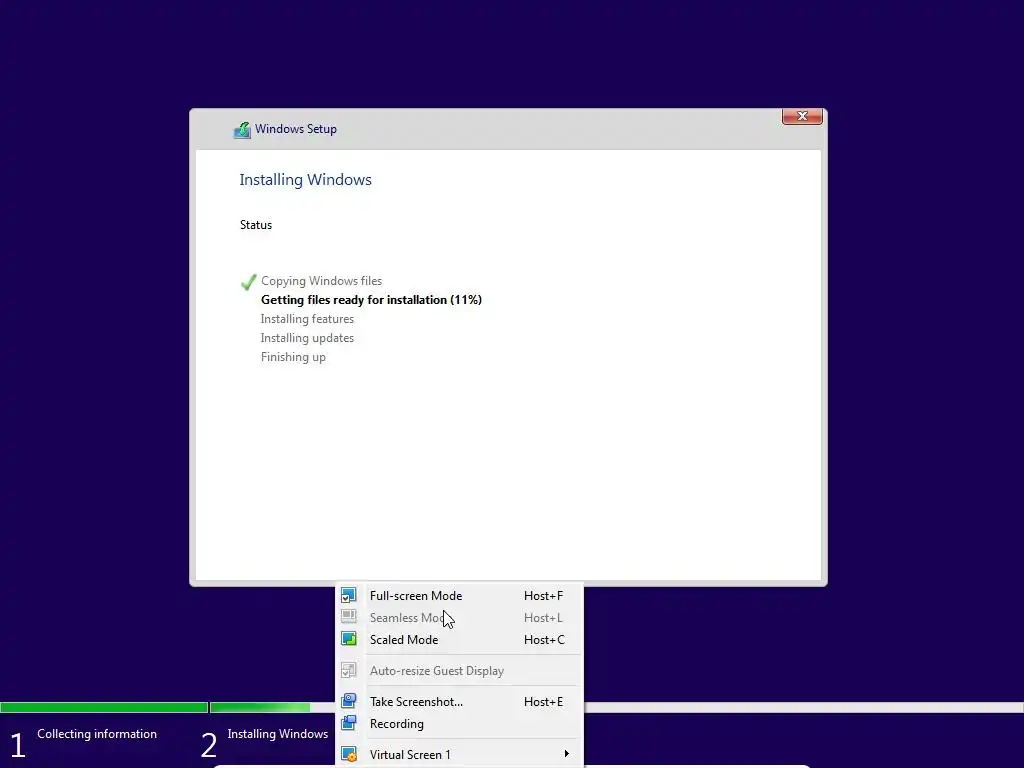Click the Take Screenshot camera icon
This screenshot has height=768, width=1024.
click(349, 701)
